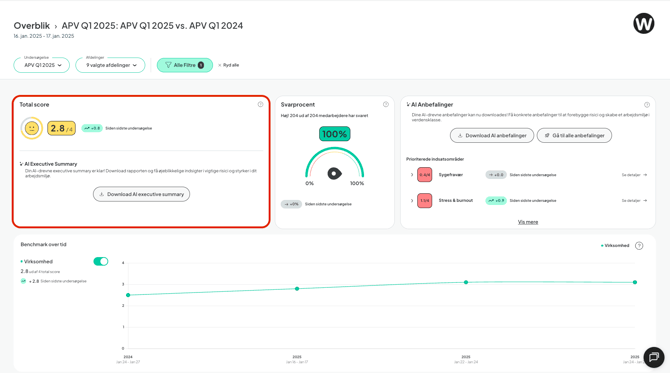Viewport: 670px width, 373px height.
Task: Open Se detaljer for Sygefravær
Action: click(634, 175)
